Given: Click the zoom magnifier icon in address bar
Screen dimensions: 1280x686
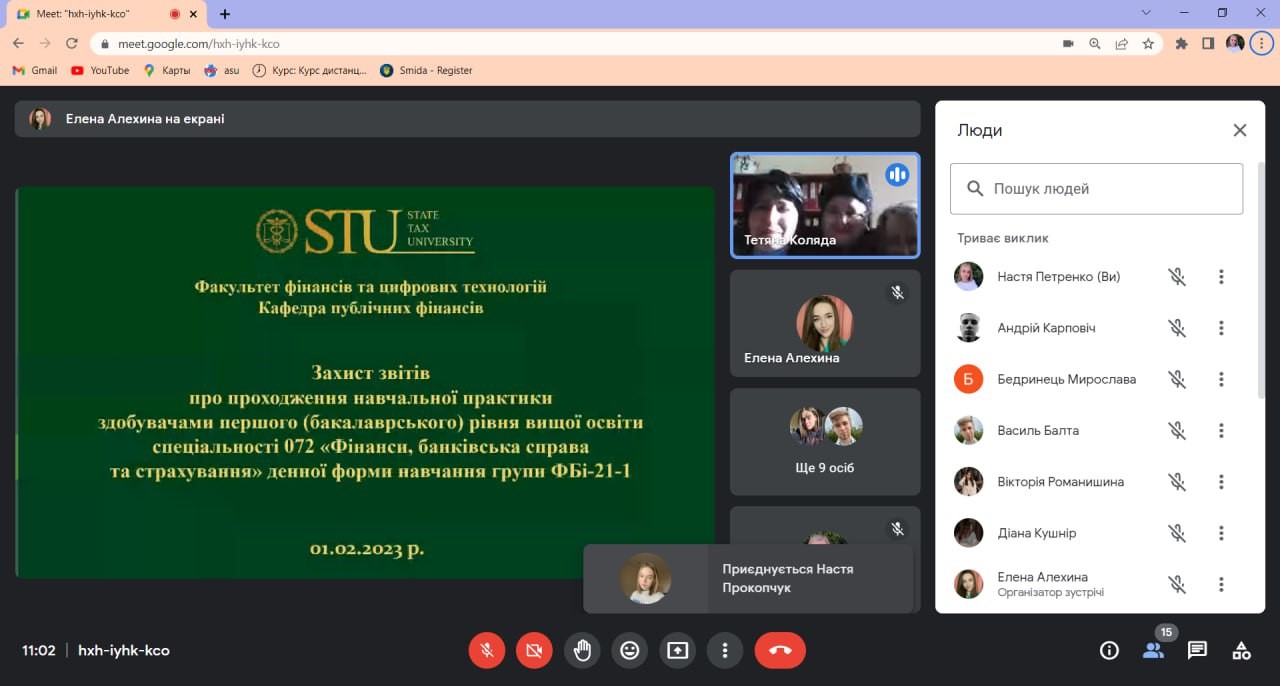Looking at the screenshot, I should (x=1095, y=44).
